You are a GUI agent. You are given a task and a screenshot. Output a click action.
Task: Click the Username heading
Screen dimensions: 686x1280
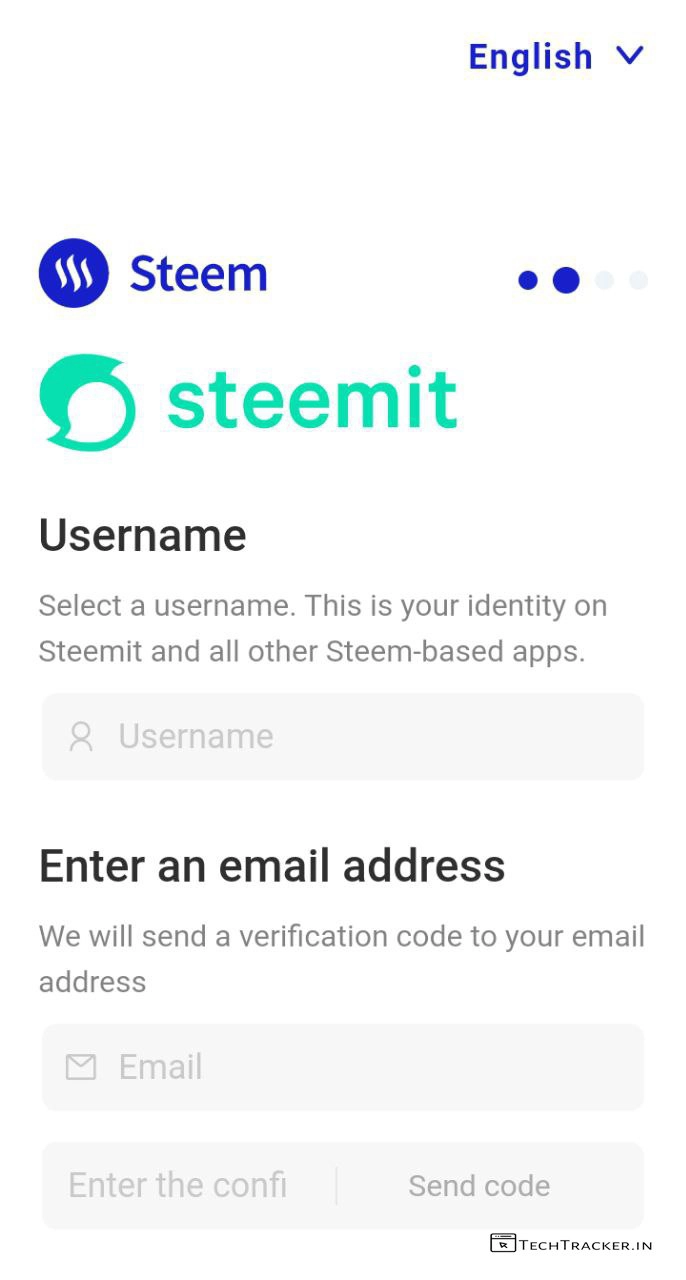[x=142, y=535]
